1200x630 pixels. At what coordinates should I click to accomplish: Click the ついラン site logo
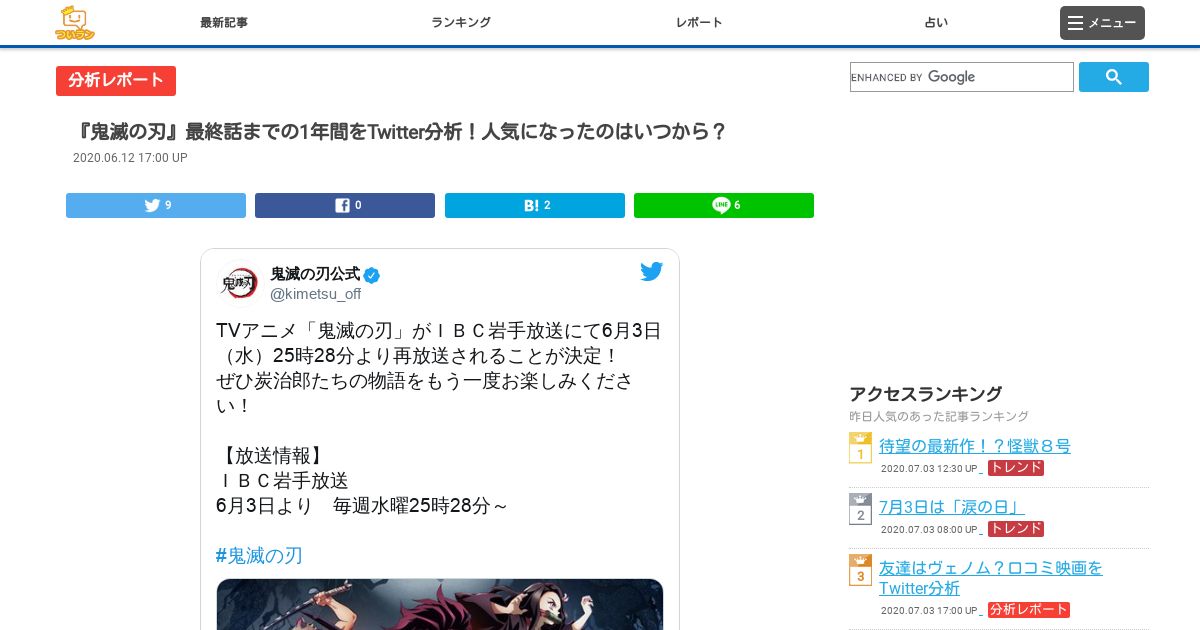pos(75,23)
